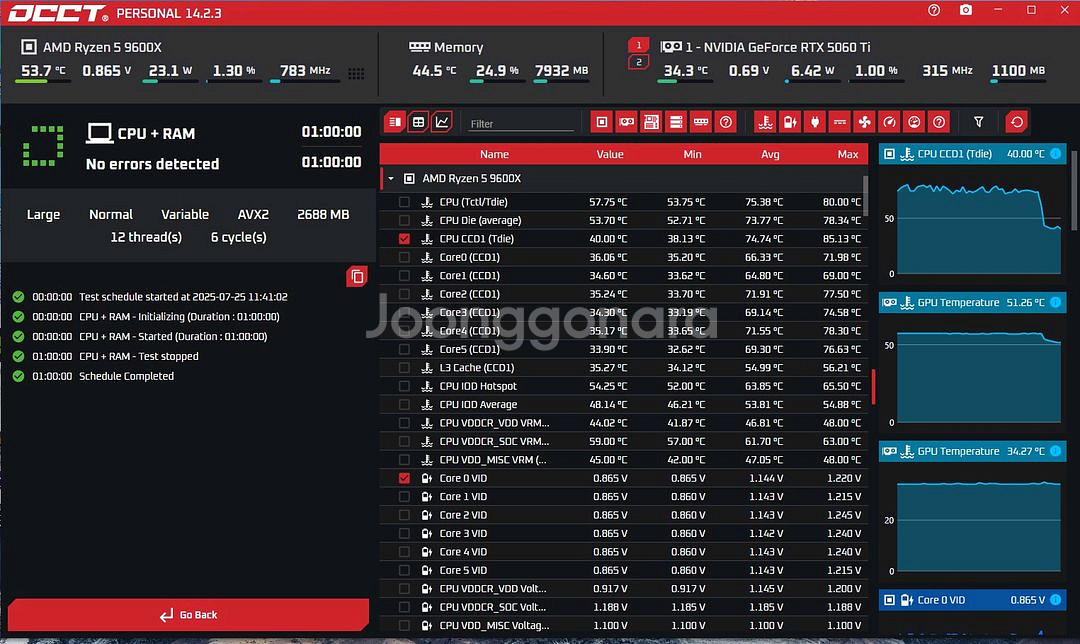Switch to graph view in the sensor toolbar

[x=442, y=121]
